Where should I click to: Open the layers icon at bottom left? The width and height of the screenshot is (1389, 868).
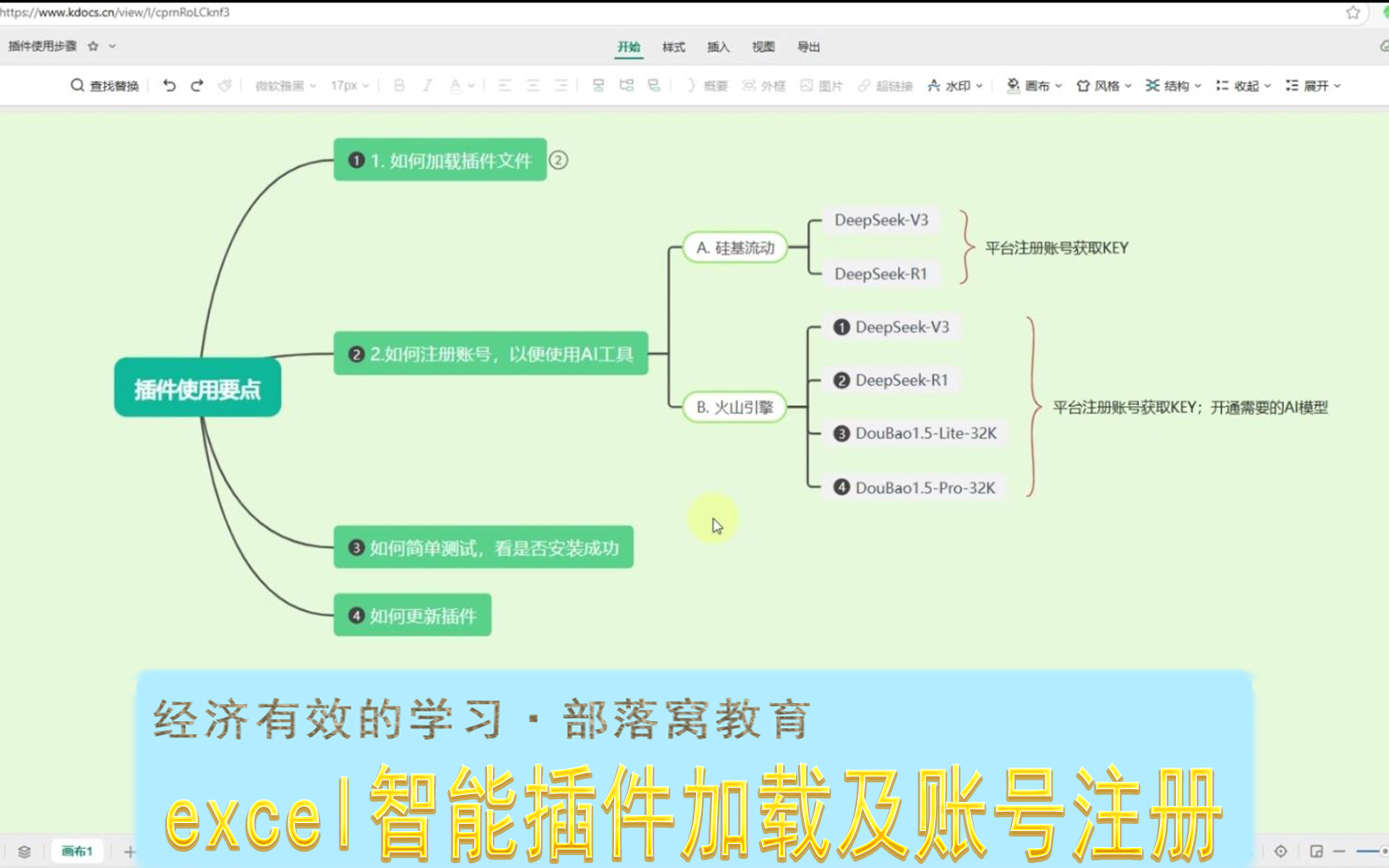tap(24, 851)
